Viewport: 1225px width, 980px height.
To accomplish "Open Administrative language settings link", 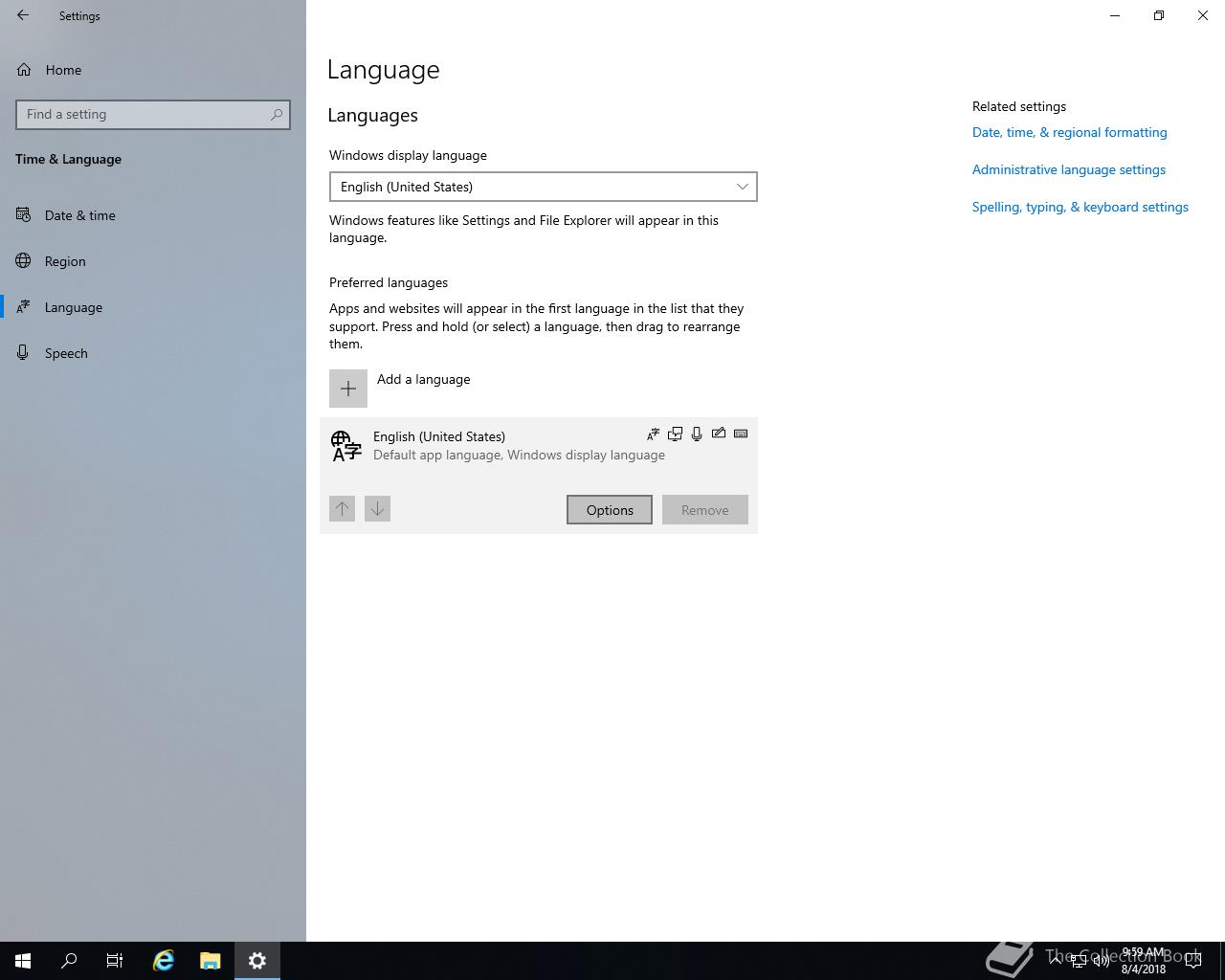I will pos(1069,169).
